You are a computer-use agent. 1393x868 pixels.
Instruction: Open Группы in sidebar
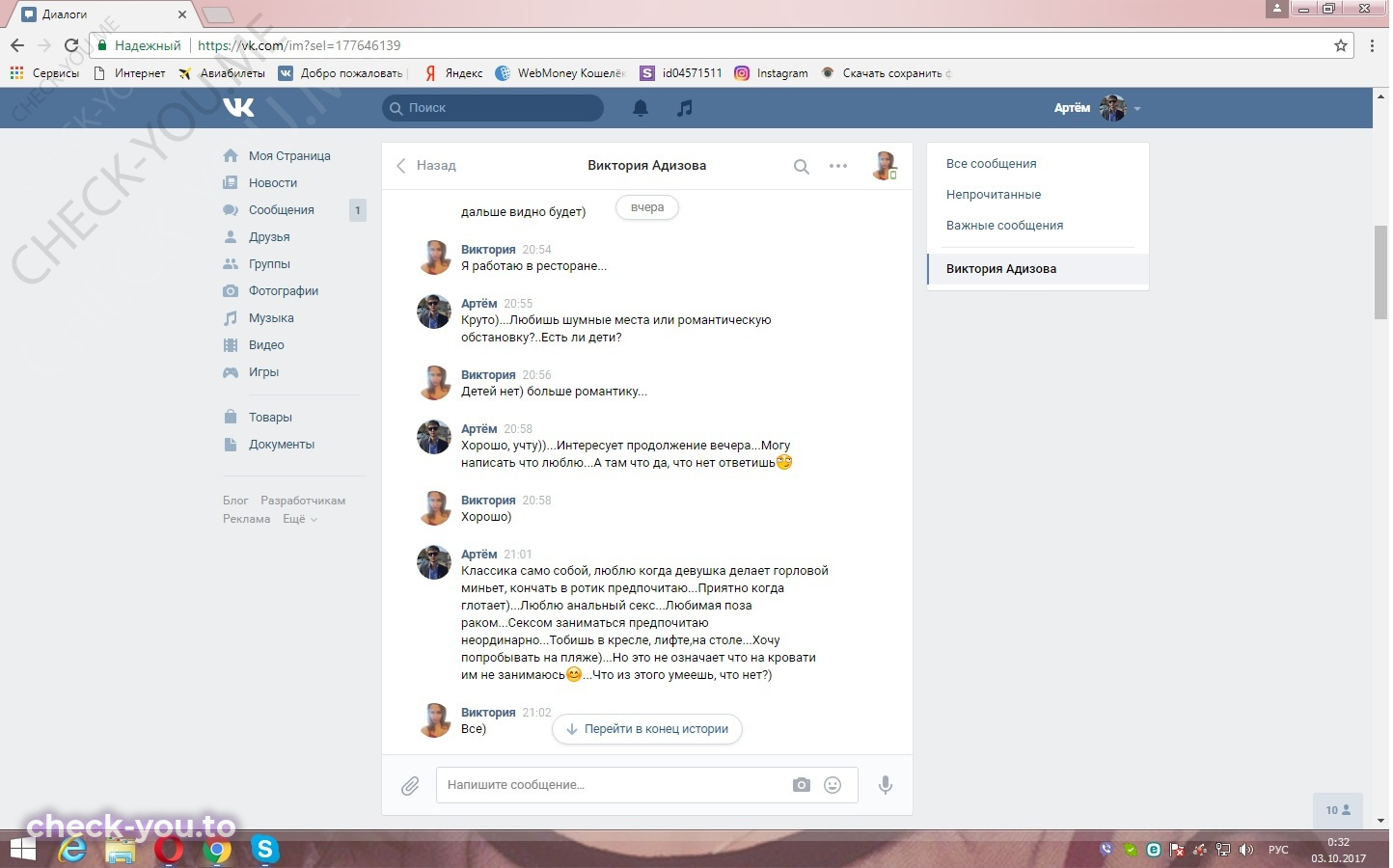[x=269, y=263]
